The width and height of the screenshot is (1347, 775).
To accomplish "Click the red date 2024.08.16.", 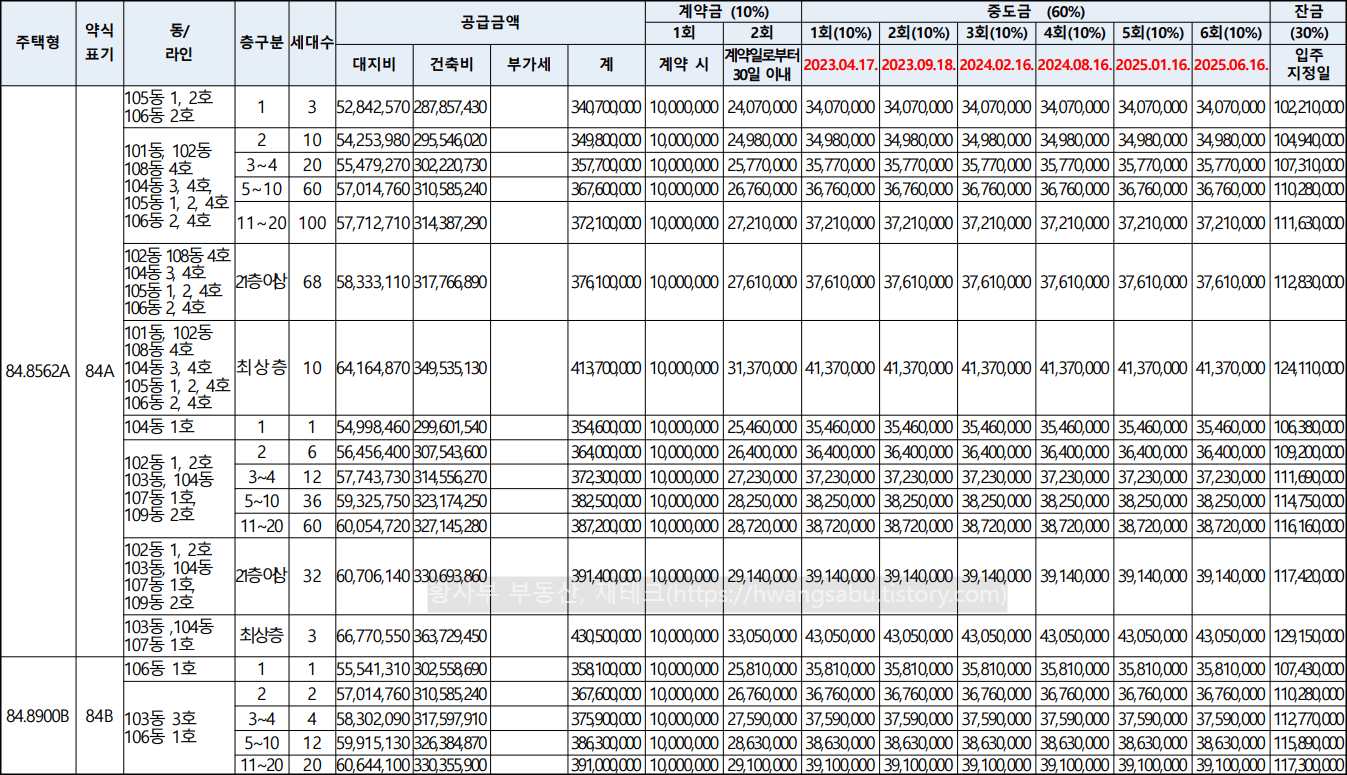I will pos(1075,65).
